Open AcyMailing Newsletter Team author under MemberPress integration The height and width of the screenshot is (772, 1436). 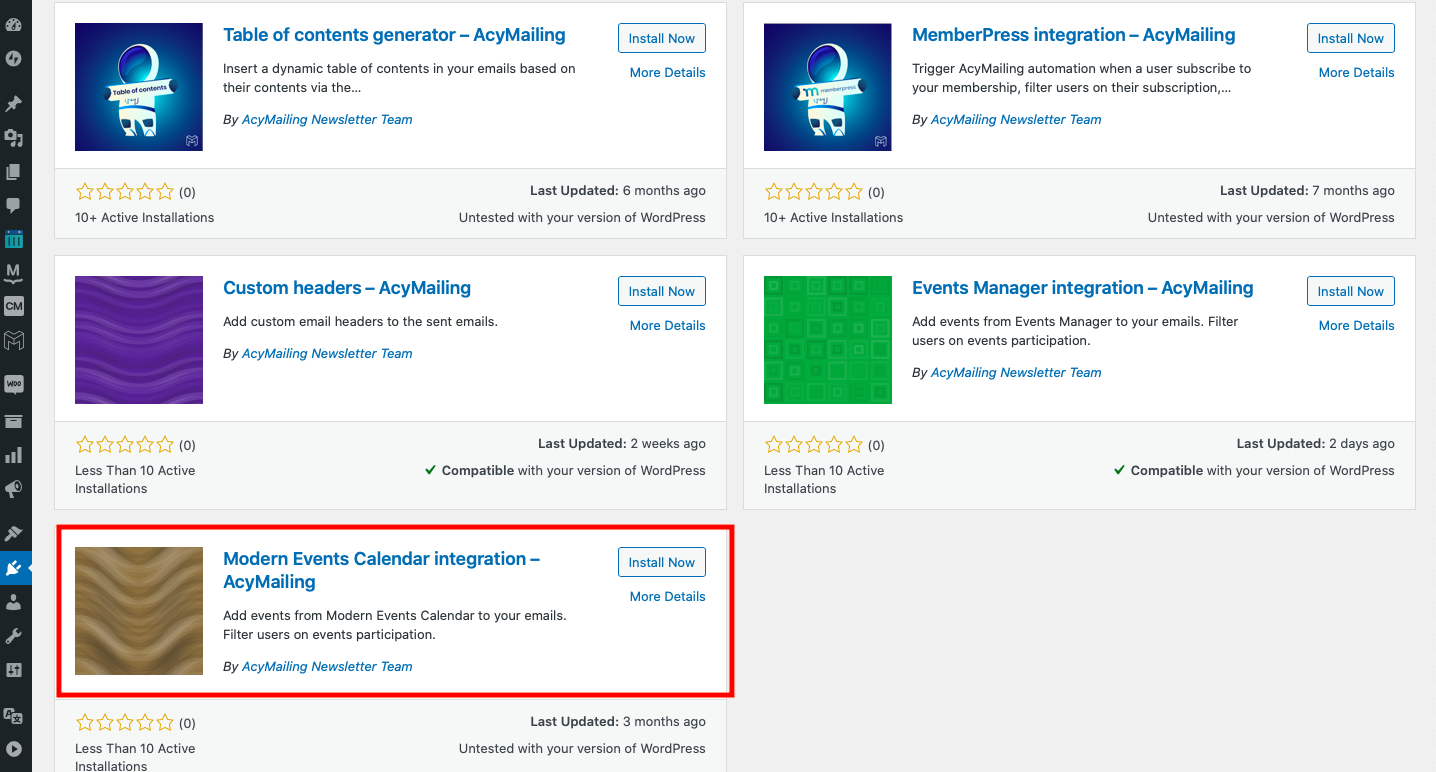pyautogui.click(x=1016, y=119)
